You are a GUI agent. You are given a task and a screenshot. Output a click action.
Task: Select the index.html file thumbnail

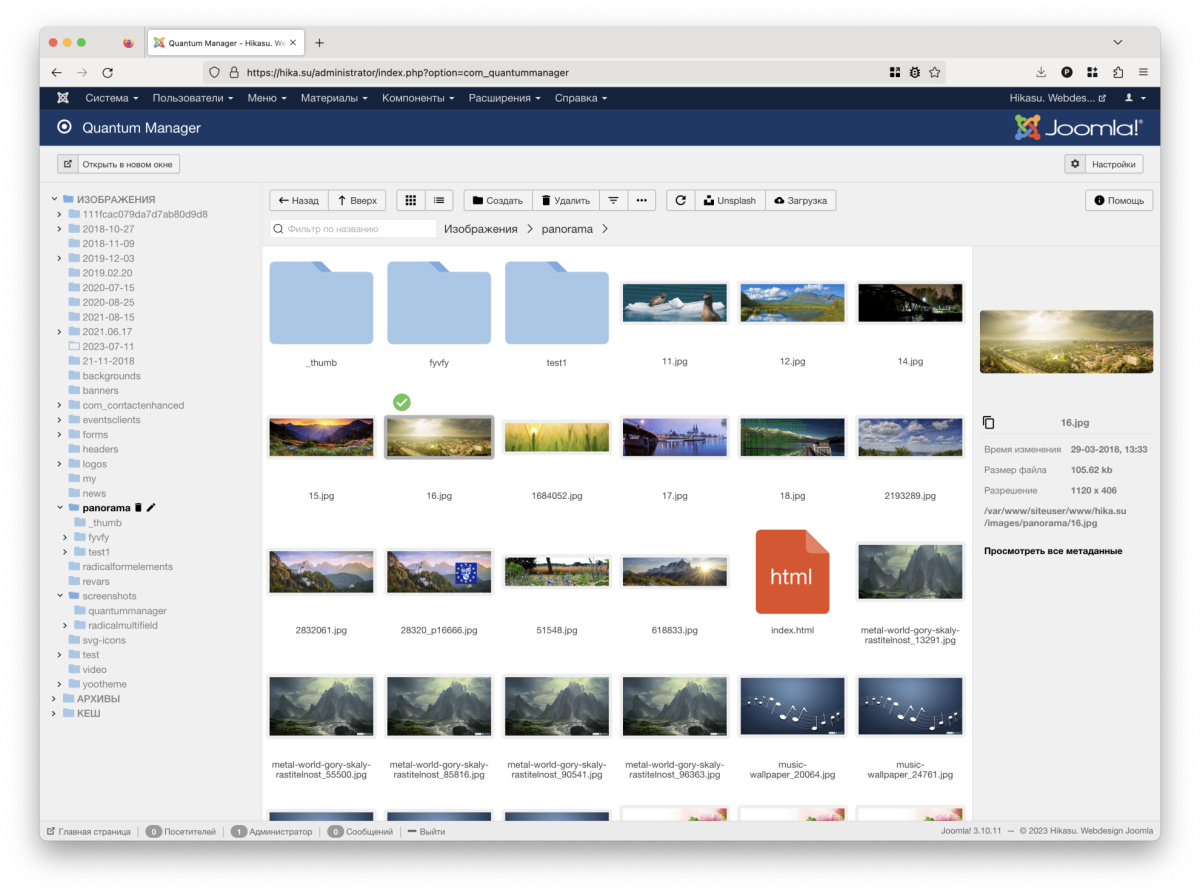[792, 572]
